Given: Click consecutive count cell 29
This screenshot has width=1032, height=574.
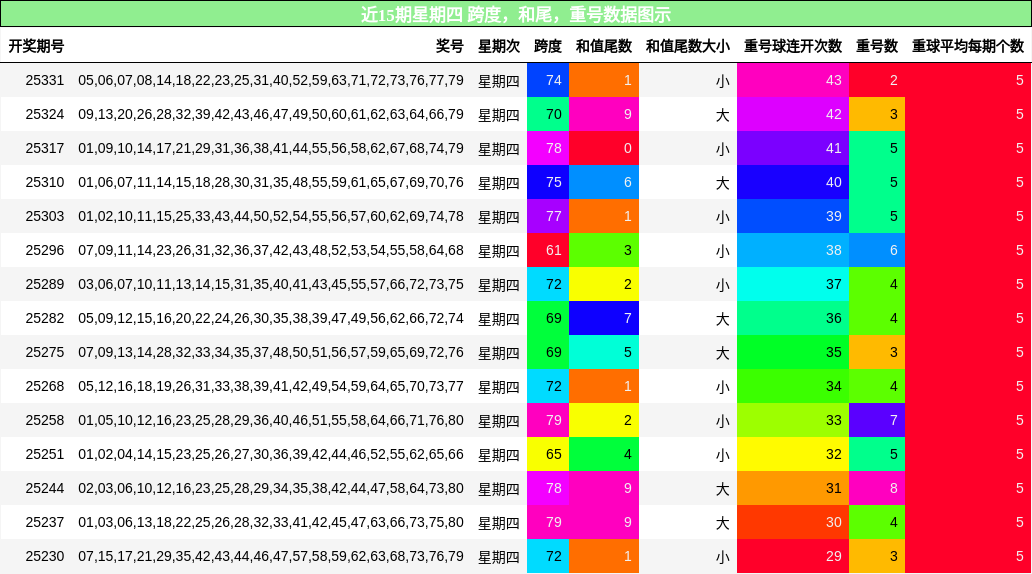Looking at the screenshot, I should point(793,556).
